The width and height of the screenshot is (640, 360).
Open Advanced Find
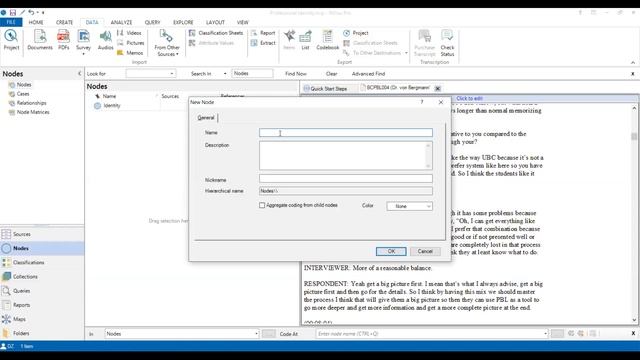[x=368, y=74]
